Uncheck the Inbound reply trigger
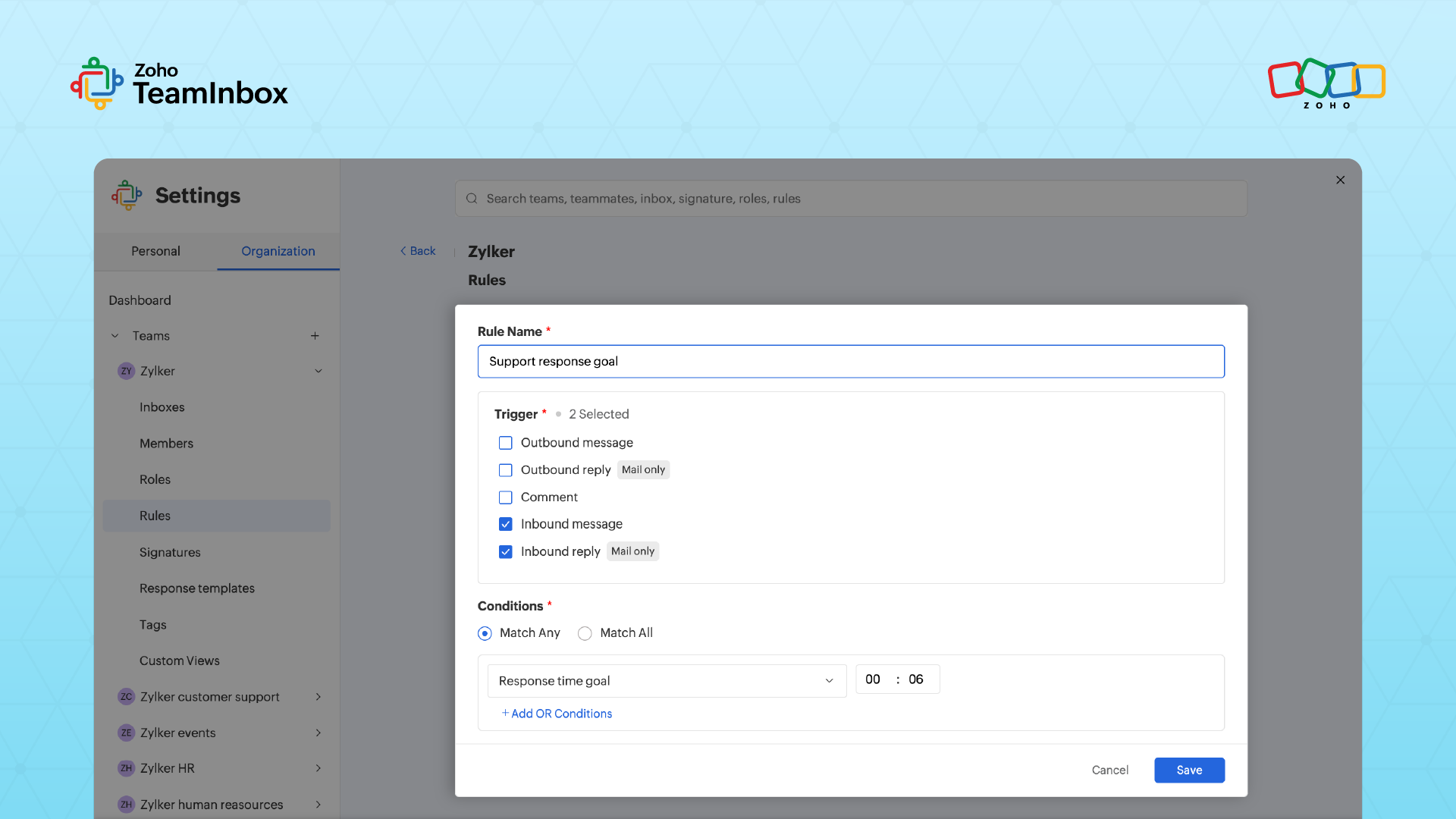Screen dimensions: 1456x819 click(506, 551)
